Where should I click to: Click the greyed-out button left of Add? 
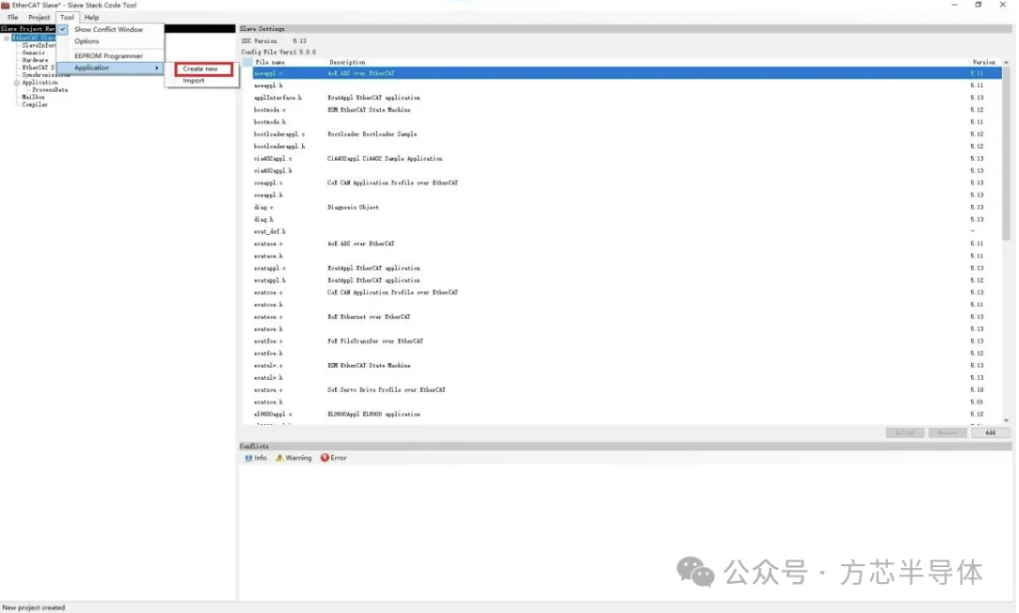pyautogui.click(x=948, y=432)
